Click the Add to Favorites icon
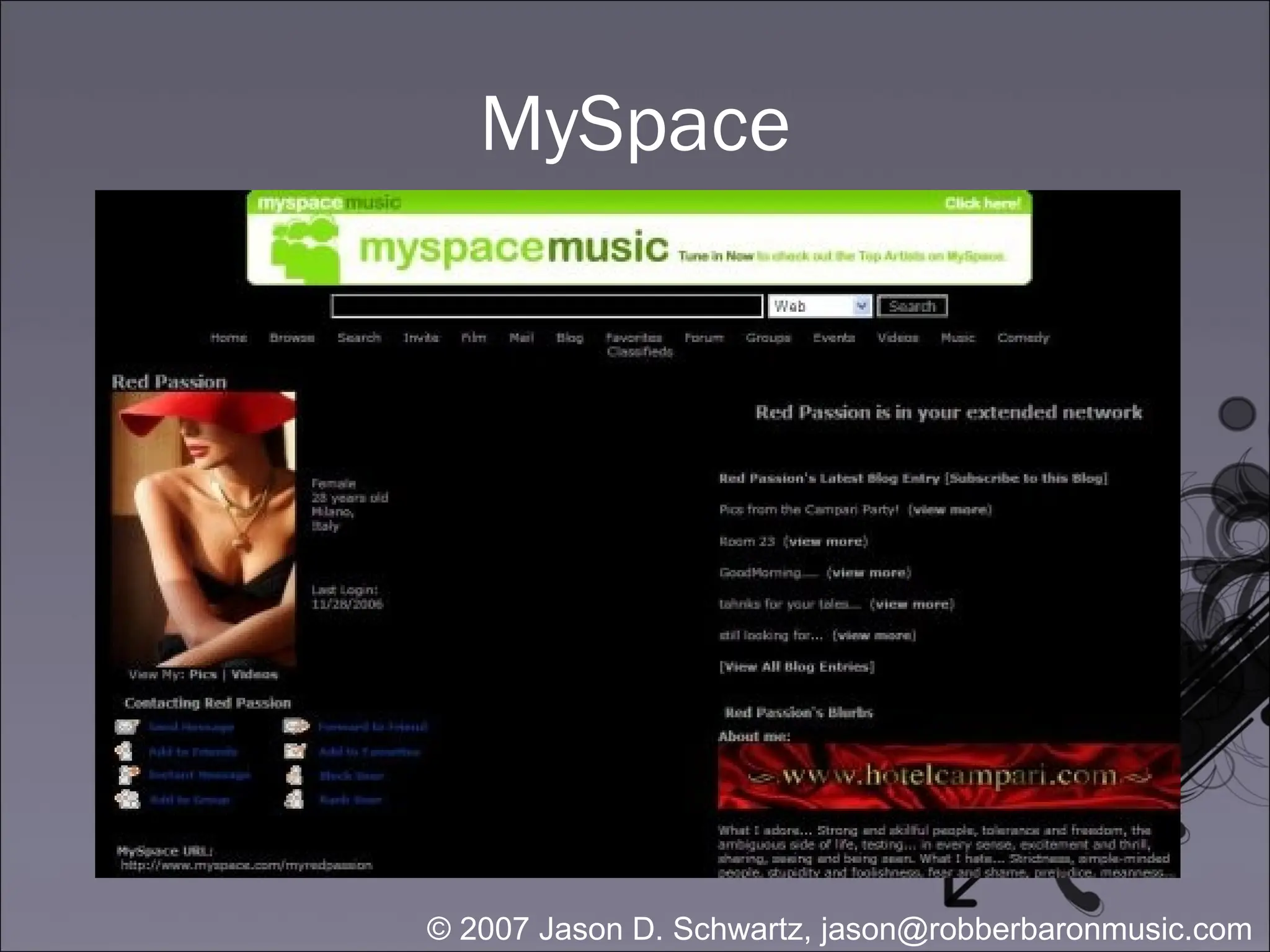The width and height of the screenshot is (1270, 952). (x=295, y=751)
